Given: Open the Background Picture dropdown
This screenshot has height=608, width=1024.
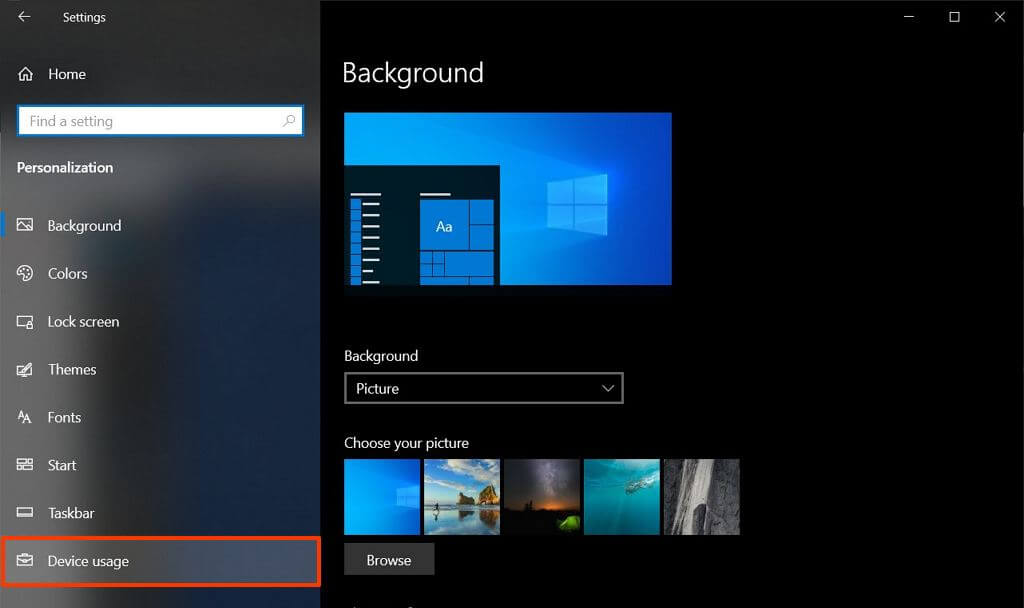Looking at the screenshot, I should 484,388.
